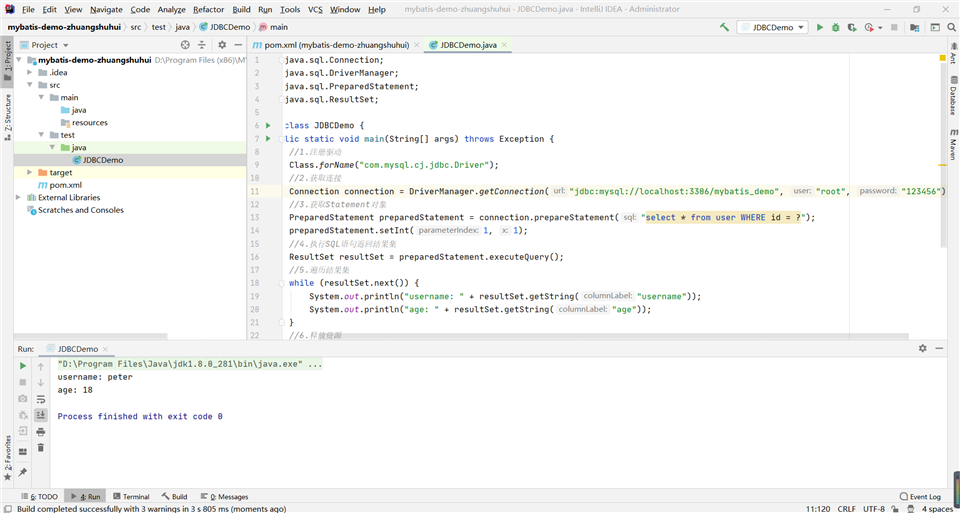This screenshot has width=960, height=513.
Task: Clear console with the trash icon
Action: click(x=41, y=447)
